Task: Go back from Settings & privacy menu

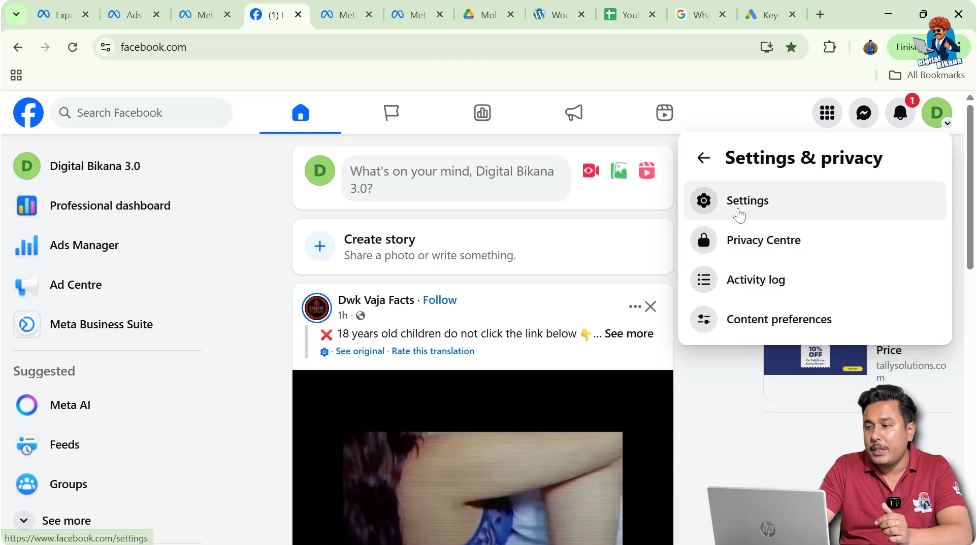Action: point(703,158)
